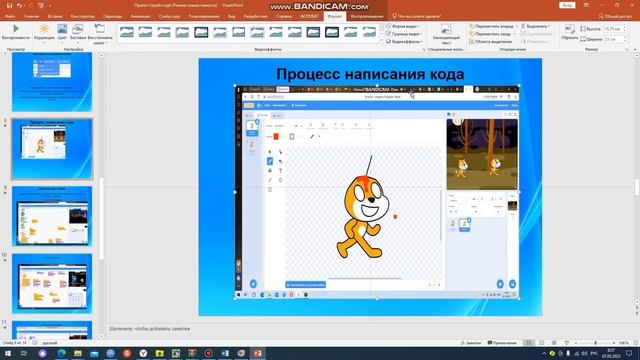Click the 108% zoom level value

pyautogui.click(x=624, y=343)
